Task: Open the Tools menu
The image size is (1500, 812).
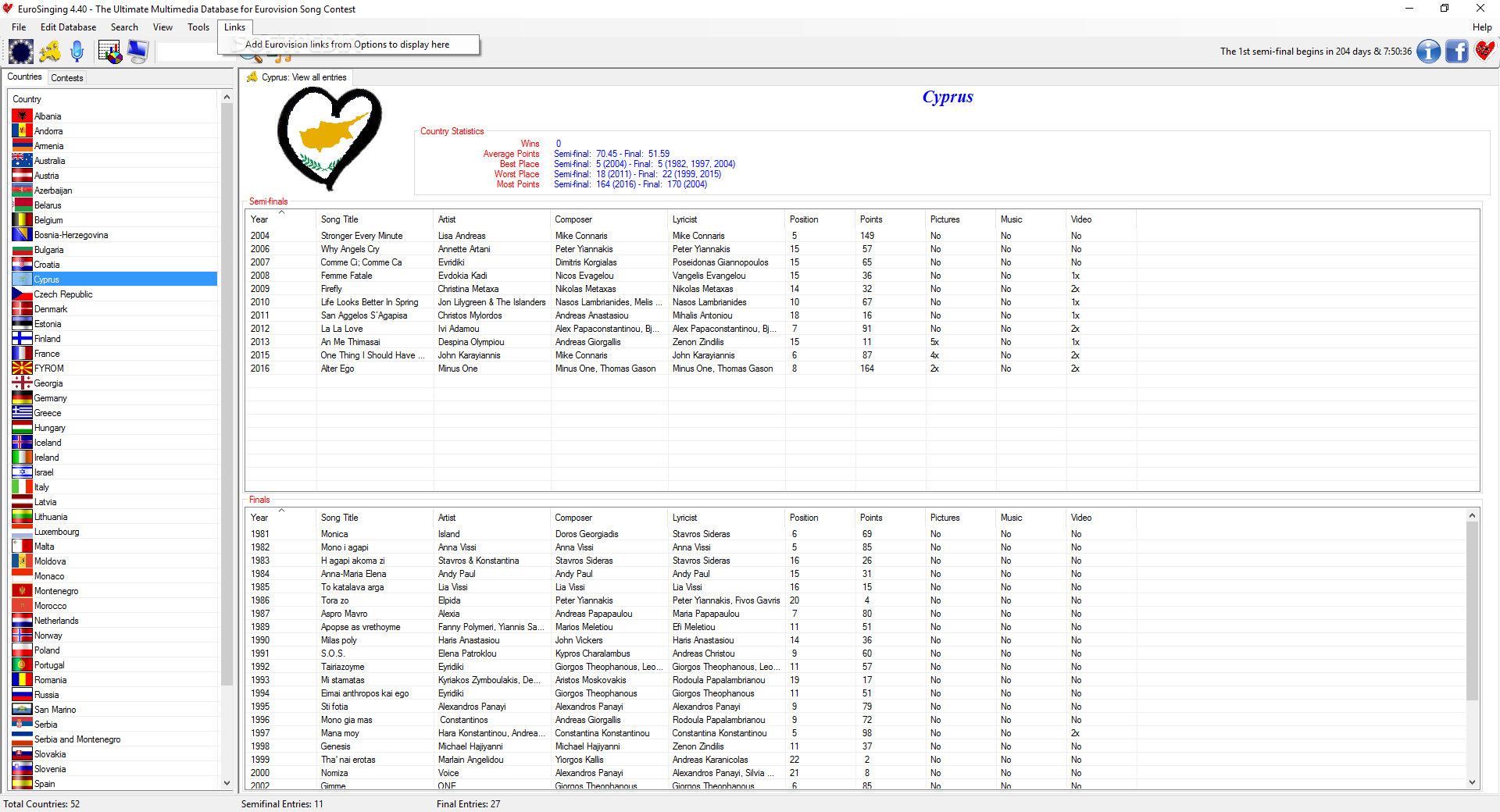Action: pos(198,27)
